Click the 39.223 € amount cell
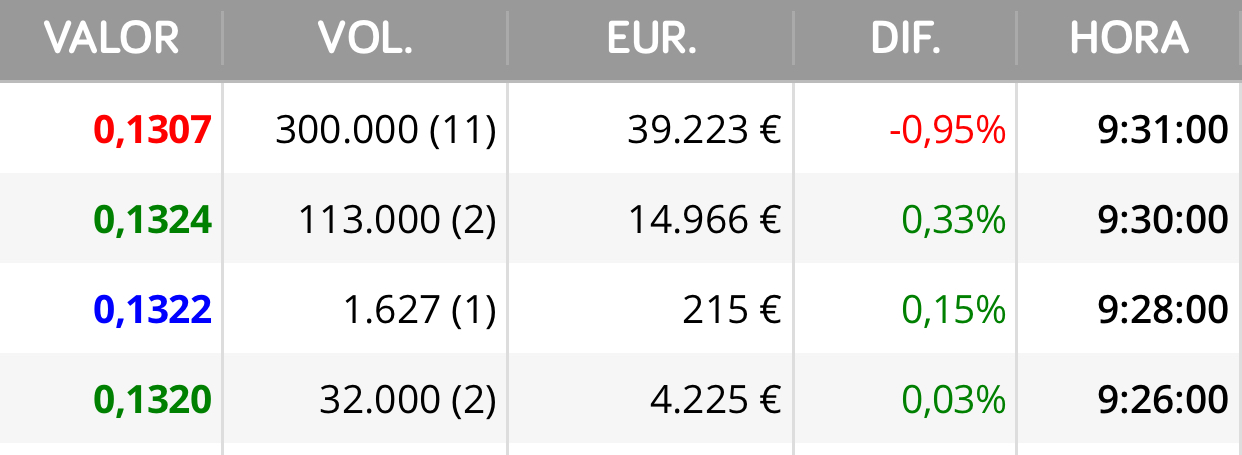This screenshot has height=455, width=1242. tap(704, 130)
